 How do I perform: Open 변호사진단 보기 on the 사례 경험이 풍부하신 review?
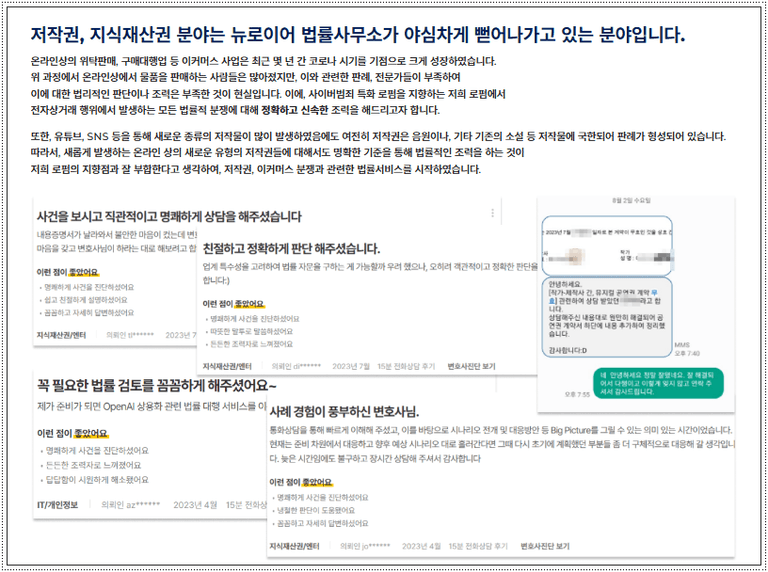545,547
